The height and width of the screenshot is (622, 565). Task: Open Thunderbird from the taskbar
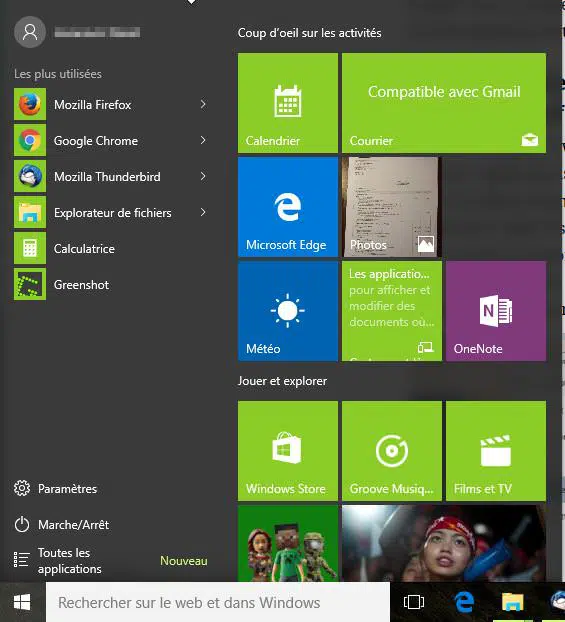558,602
